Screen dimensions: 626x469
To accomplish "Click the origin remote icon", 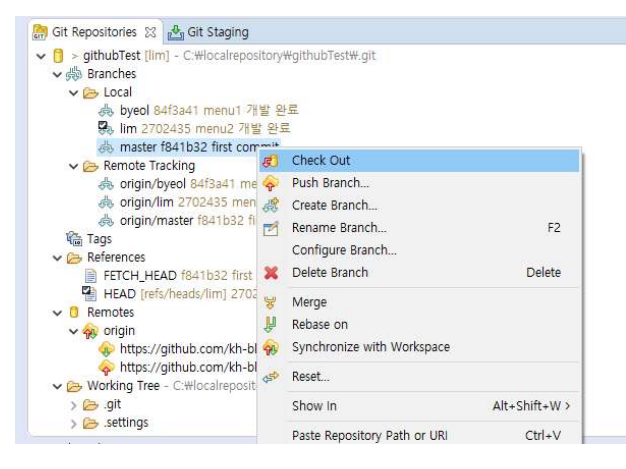I will (90, 331).
